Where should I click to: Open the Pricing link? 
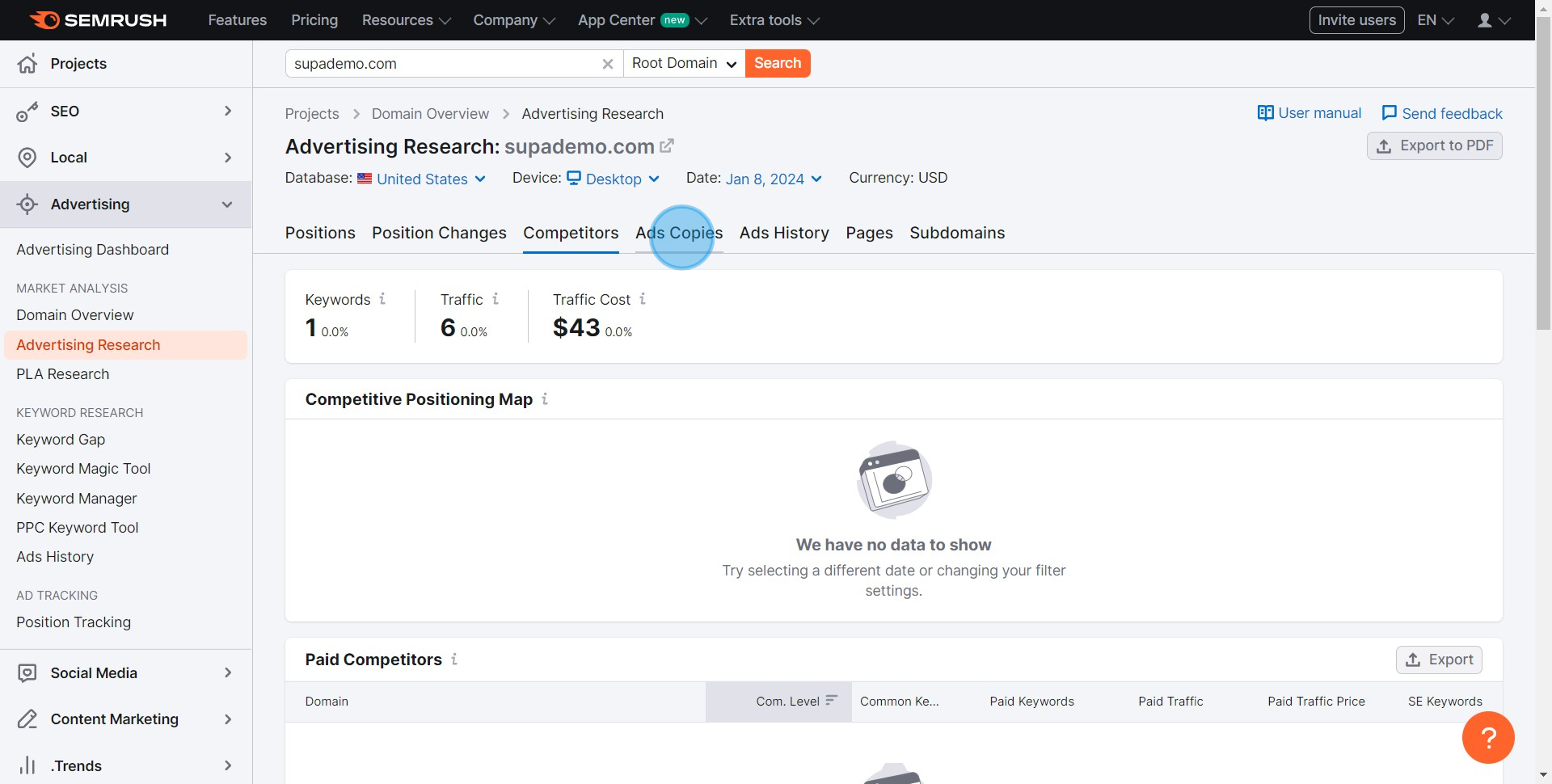pyautogui.click(x=314, y=20)
